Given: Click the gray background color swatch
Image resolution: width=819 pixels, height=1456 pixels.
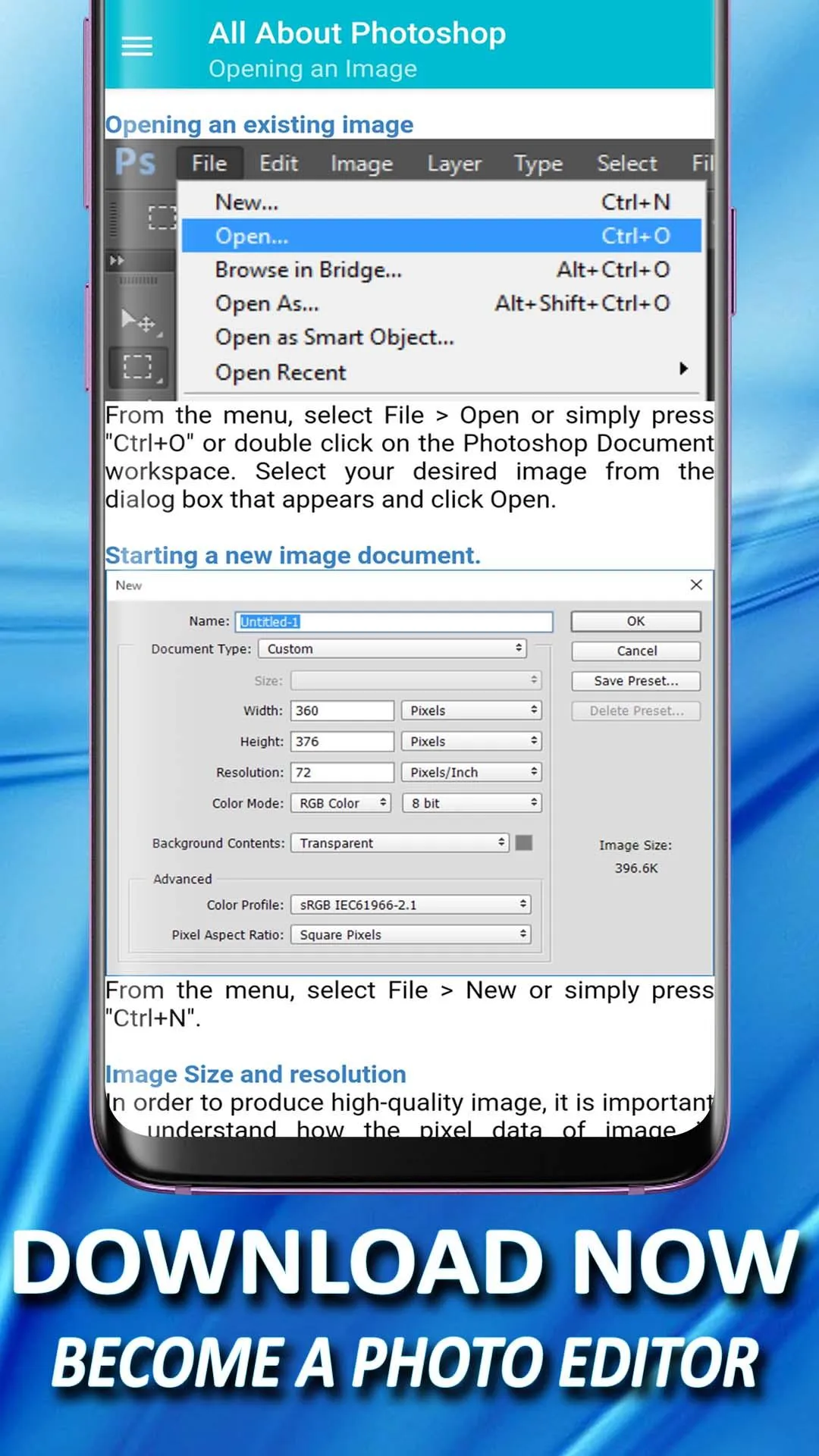Looking at the screenshot, I should (523, 843).
